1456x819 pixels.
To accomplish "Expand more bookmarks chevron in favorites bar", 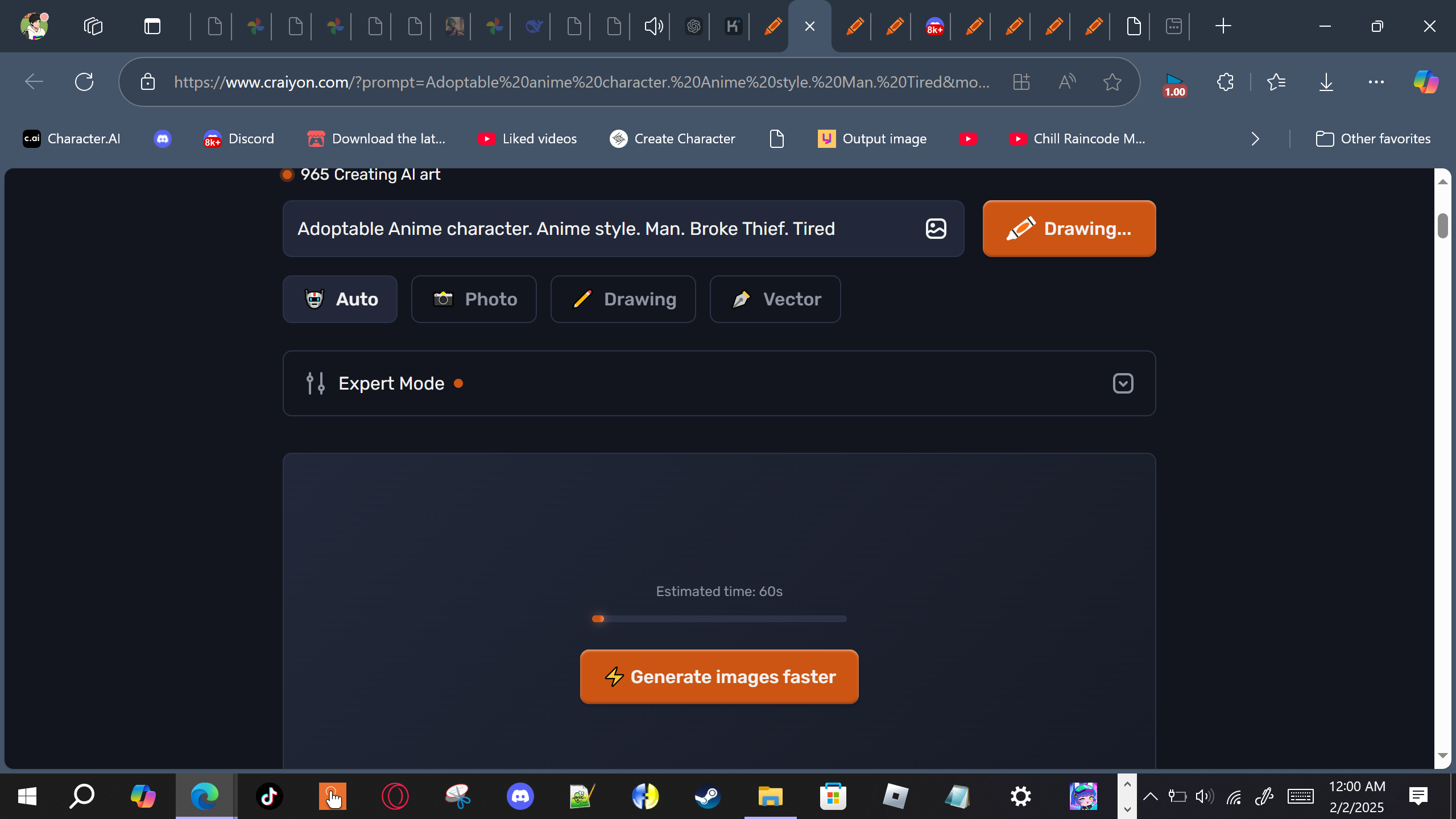I will coord(1255,139).
